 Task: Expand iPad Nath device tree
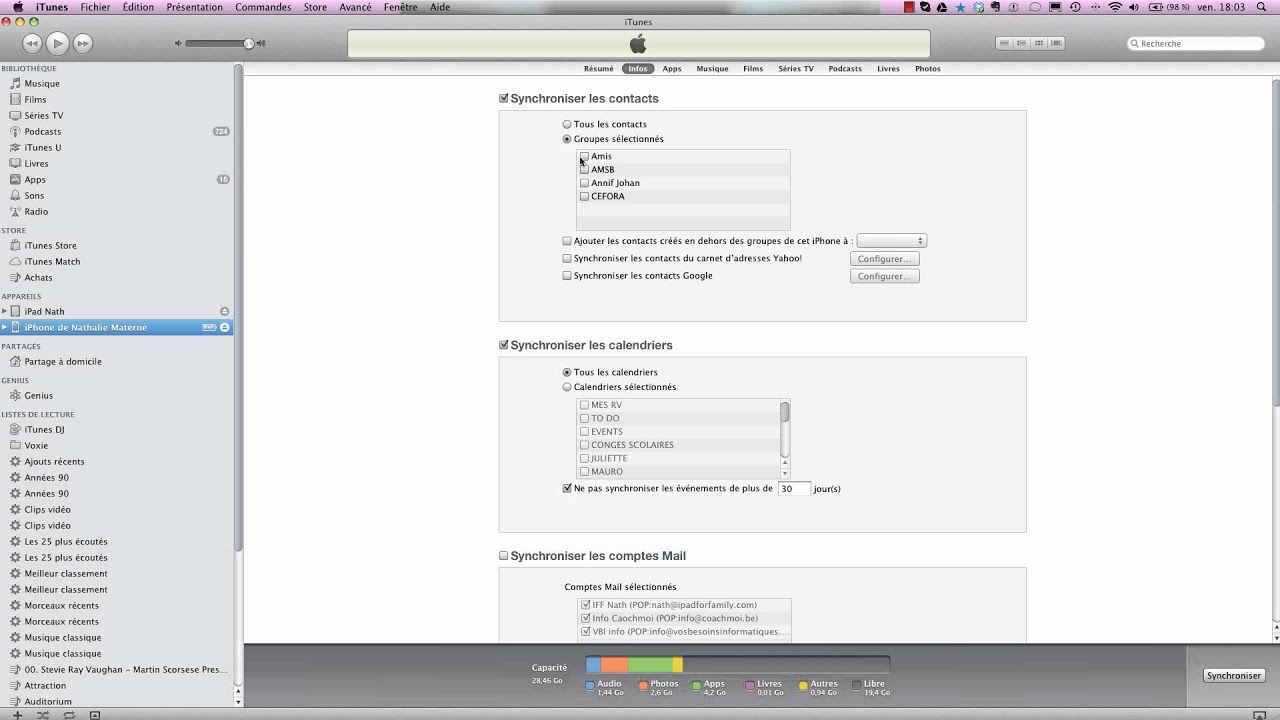pos(4,311)
